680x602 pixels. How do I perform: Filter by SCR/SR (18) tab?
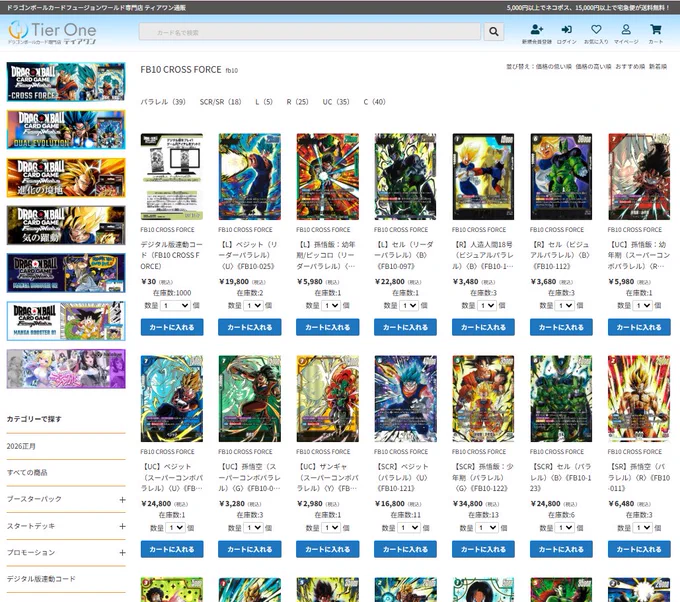(220, 102)
